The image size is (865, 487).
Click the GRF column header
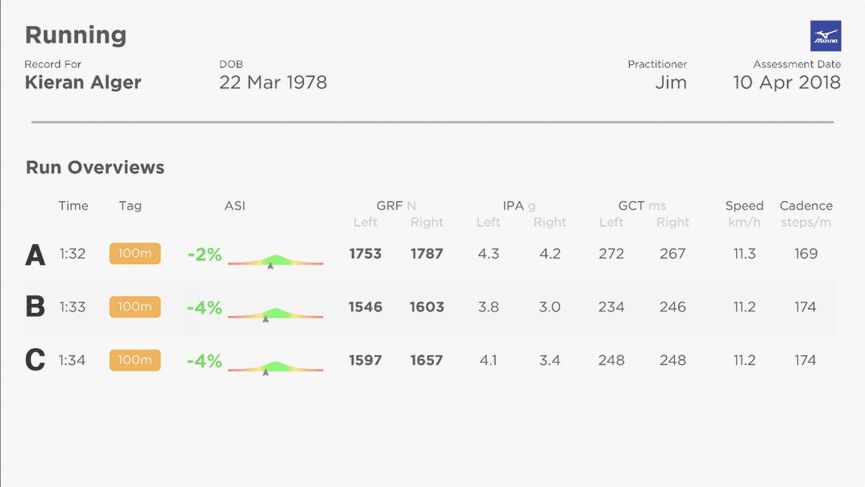point(389,206)
